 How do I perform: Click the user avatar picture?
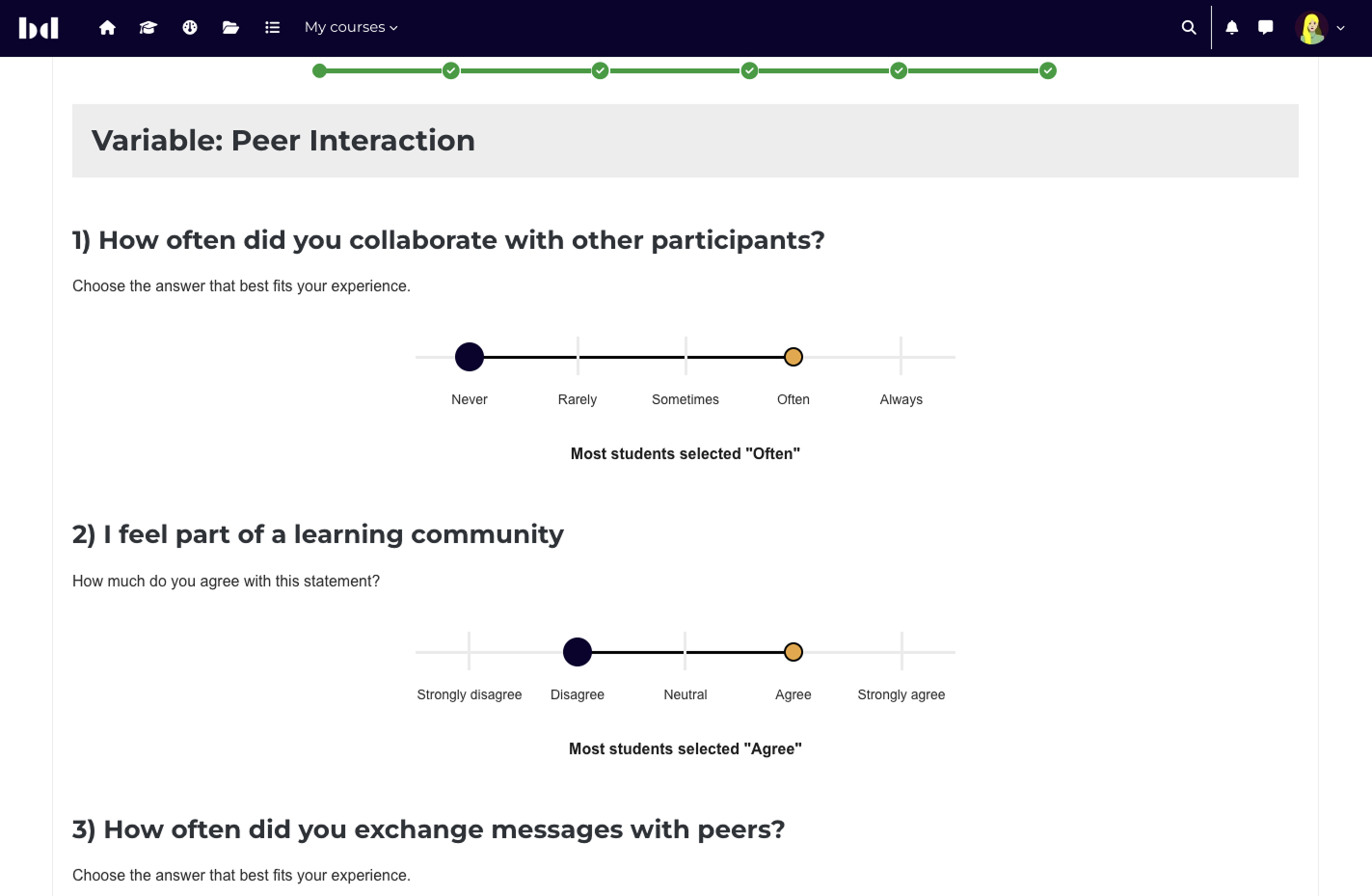tap(1311, 28)
